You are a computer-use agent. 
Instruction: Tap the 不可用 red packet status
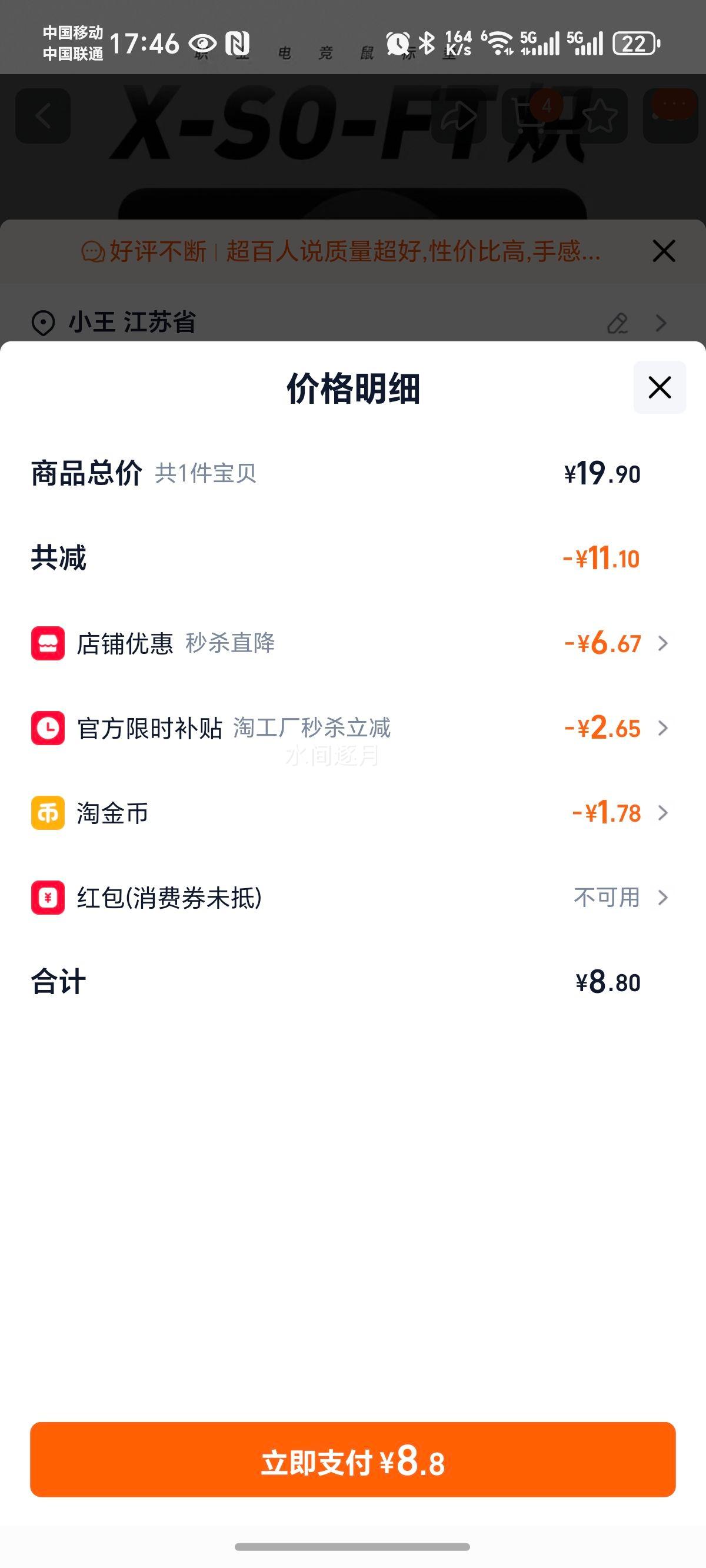(x=607, y=897)
